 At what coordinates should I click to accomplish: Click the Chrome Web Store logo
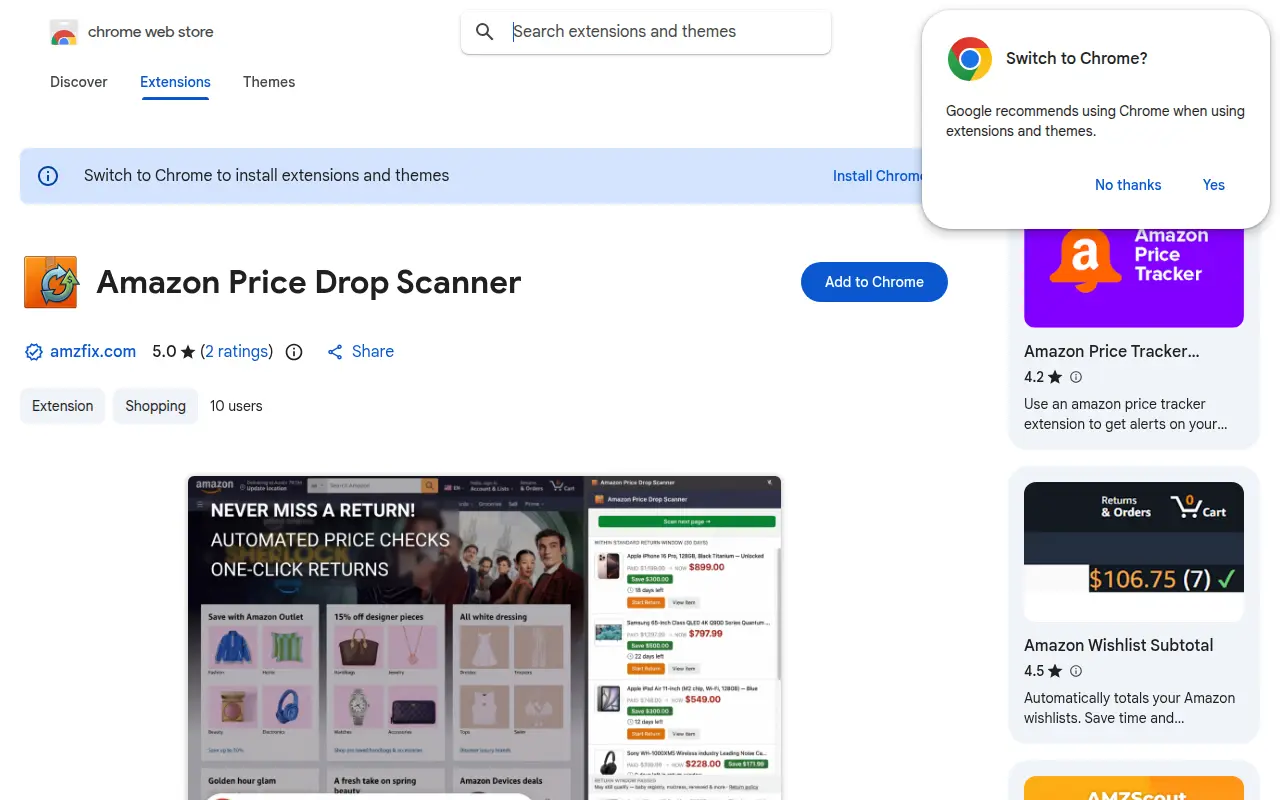coord(64,33)
